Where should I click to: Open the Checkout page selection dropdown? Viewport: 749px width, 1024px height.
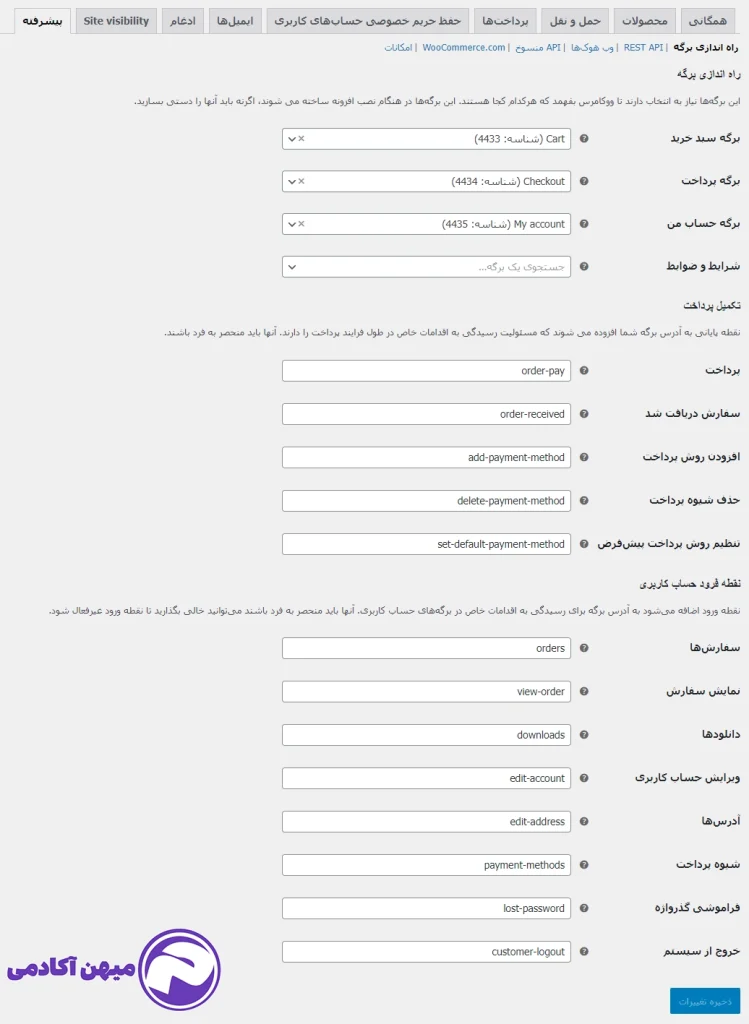(291, 181)
